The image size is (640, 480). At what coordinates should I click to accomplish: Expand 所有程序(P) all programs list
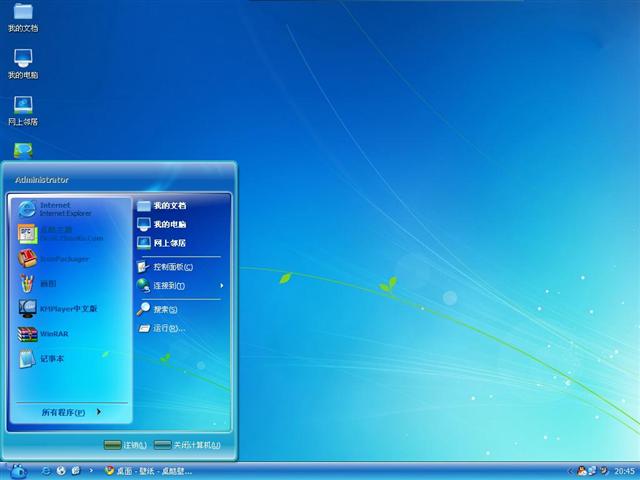(71, 412)
